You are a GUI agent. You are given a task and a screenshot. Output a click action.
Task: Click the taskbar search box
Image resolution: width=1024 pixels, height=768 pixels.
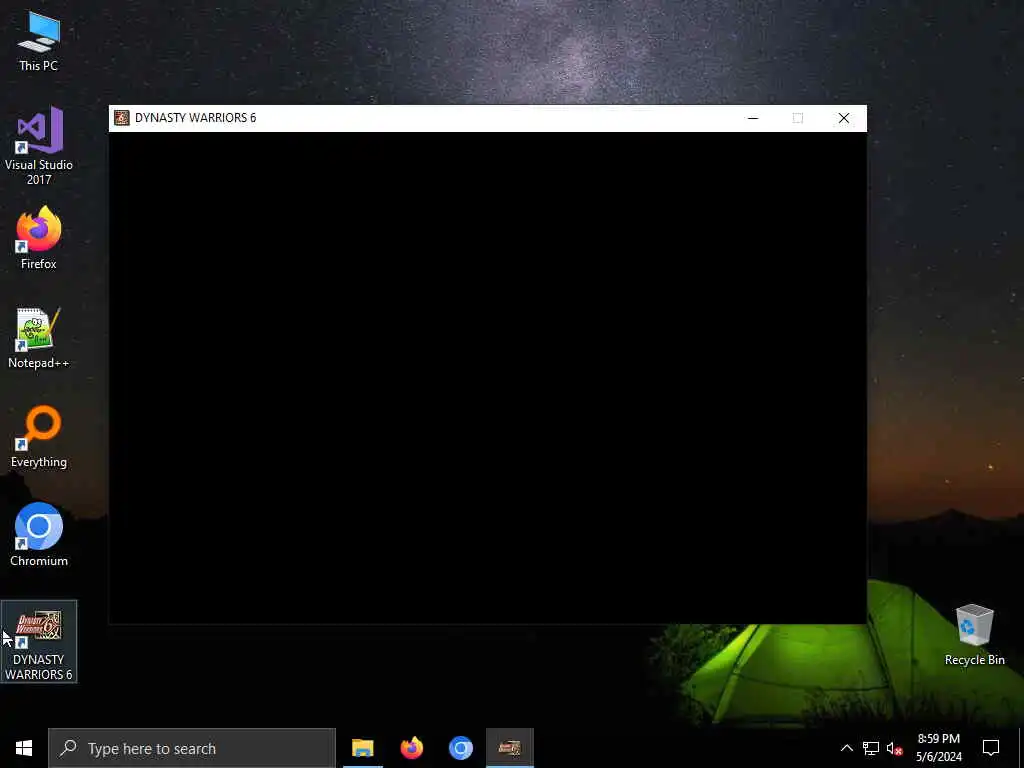point(192,748)
